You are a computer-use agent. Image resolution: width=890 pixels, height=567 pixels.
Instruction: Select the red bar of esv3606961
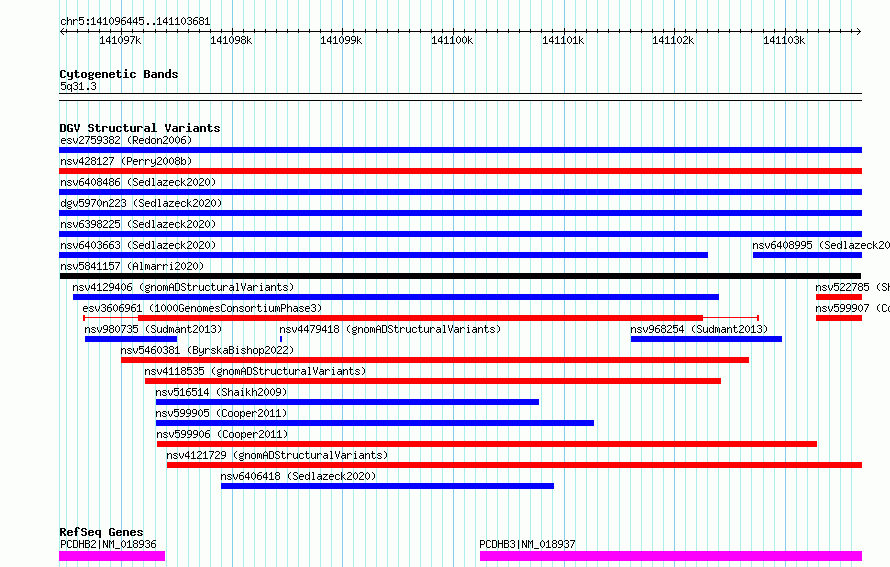point(421,318)
